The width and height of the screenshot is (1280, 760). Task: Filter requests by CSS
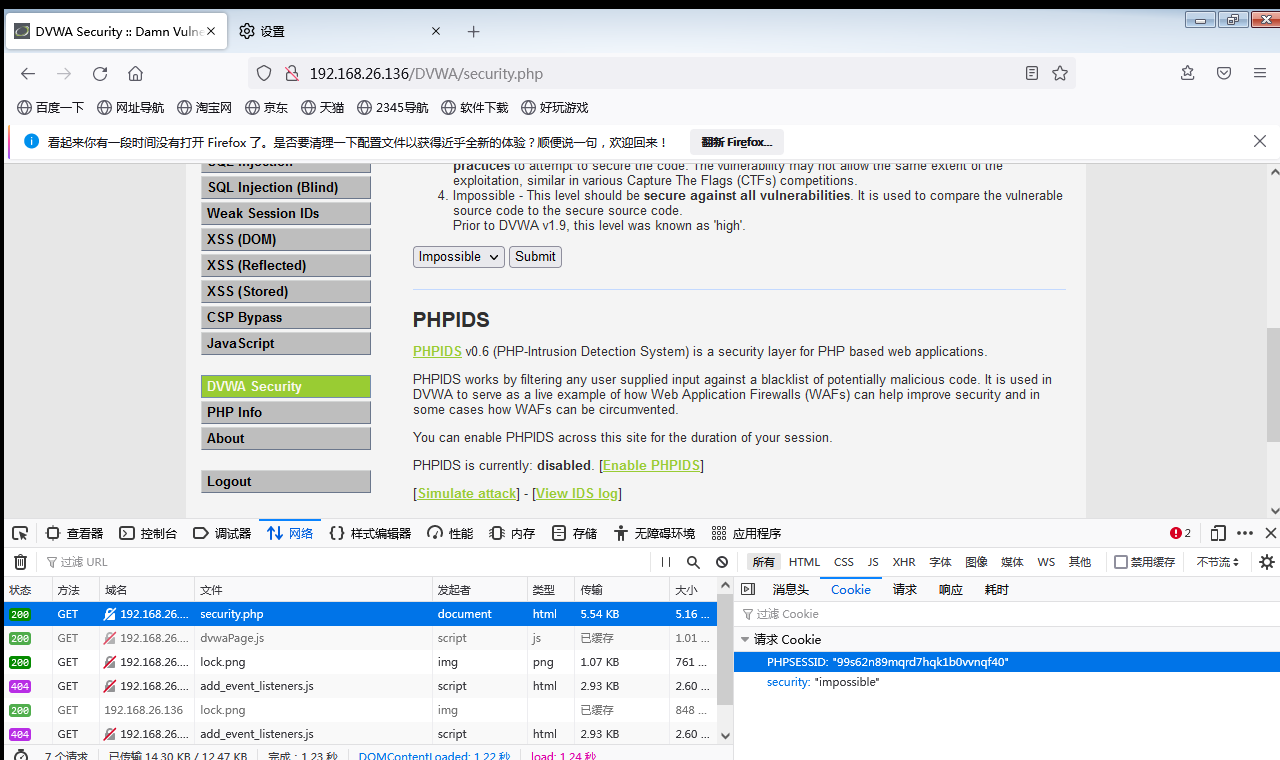844,562
